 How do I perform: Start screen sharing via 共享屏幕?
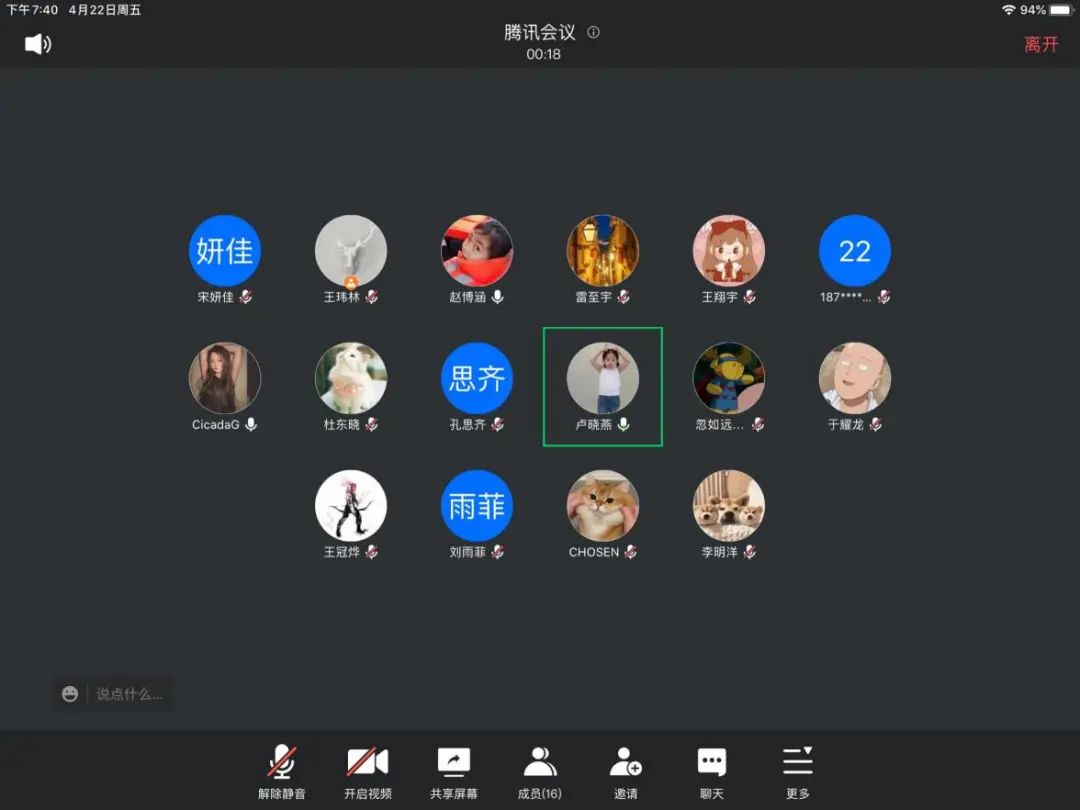[454, 772]
